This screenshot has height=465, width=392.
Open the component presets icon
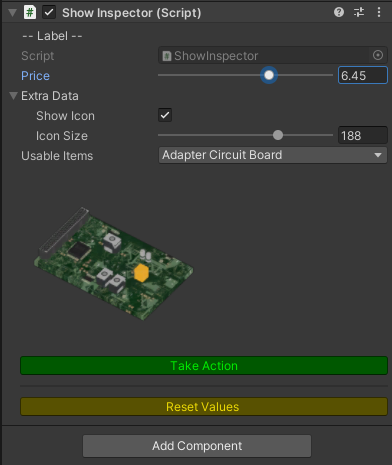[x=359, y=12]
